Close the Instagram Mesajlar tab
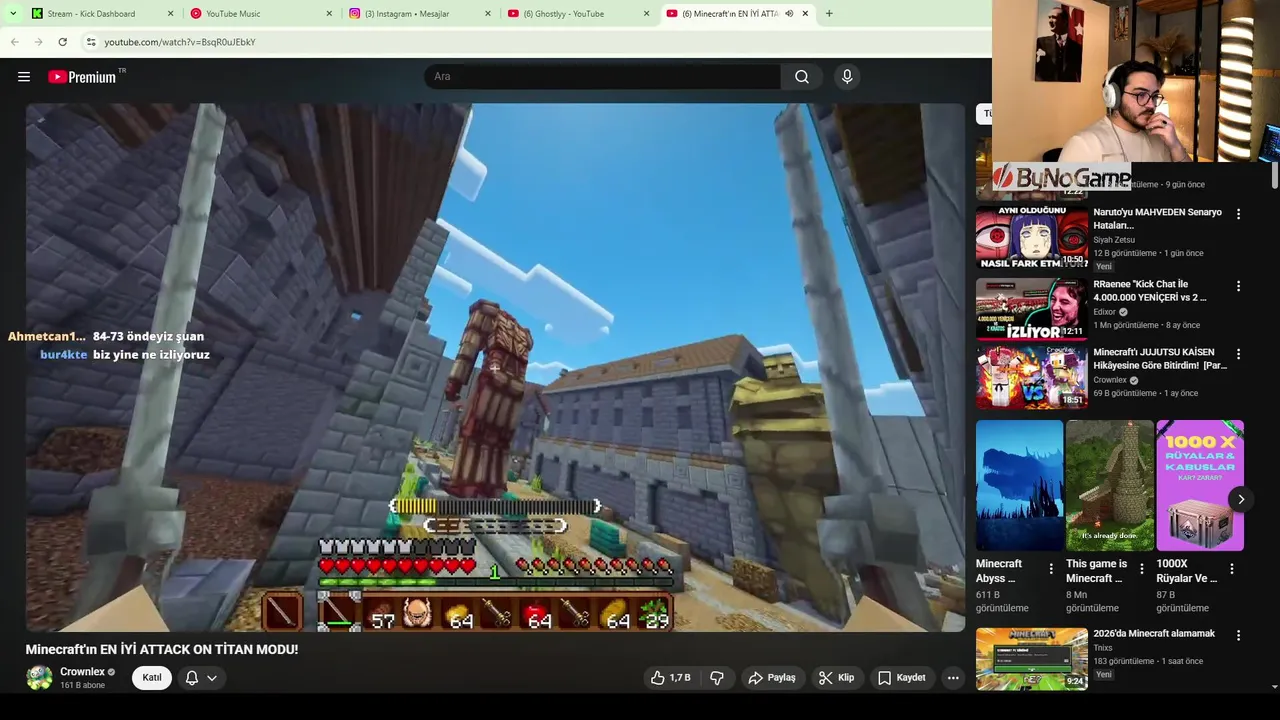The image size is (1280, 720). pyautogui.click(x=488, y=14)
